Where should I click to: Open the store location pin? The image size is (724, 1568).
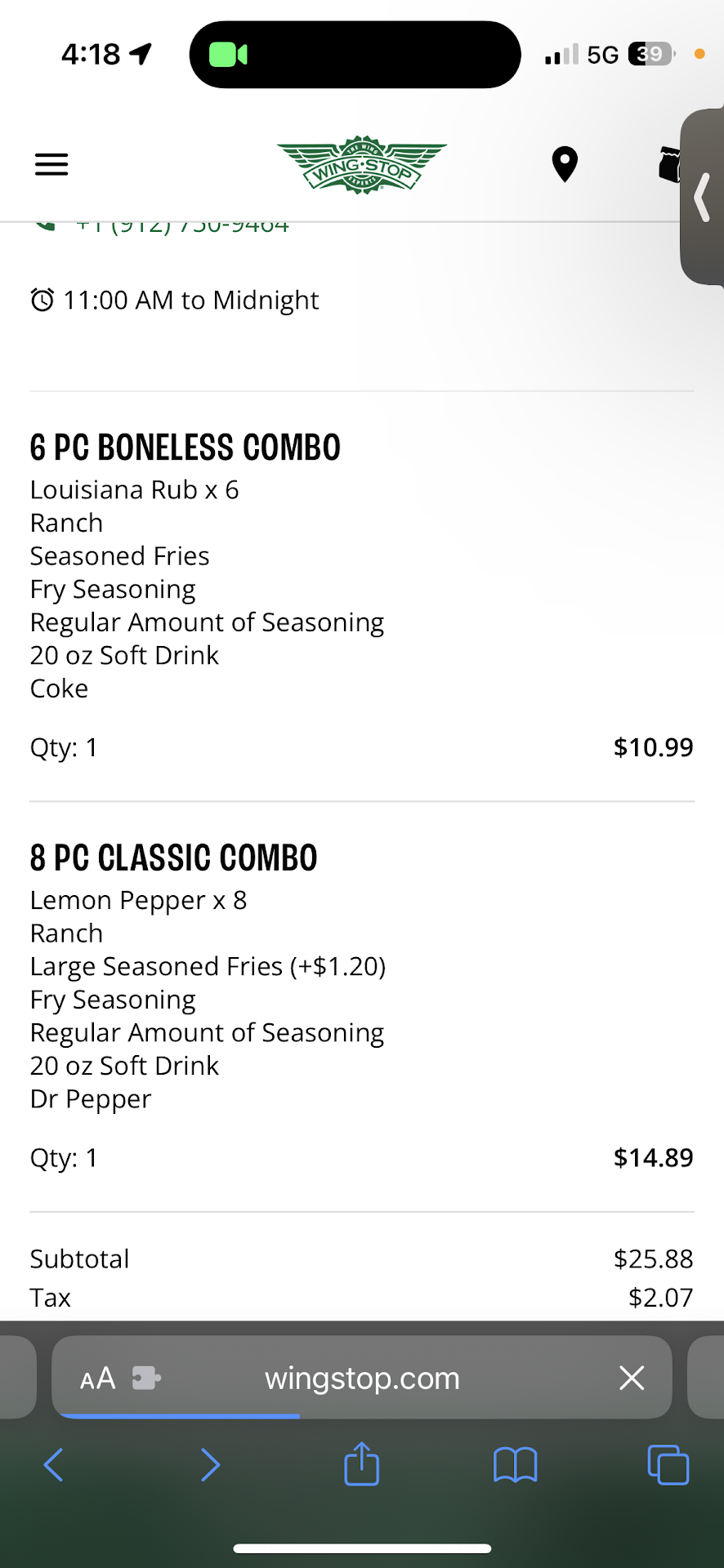tap(564, 165)
